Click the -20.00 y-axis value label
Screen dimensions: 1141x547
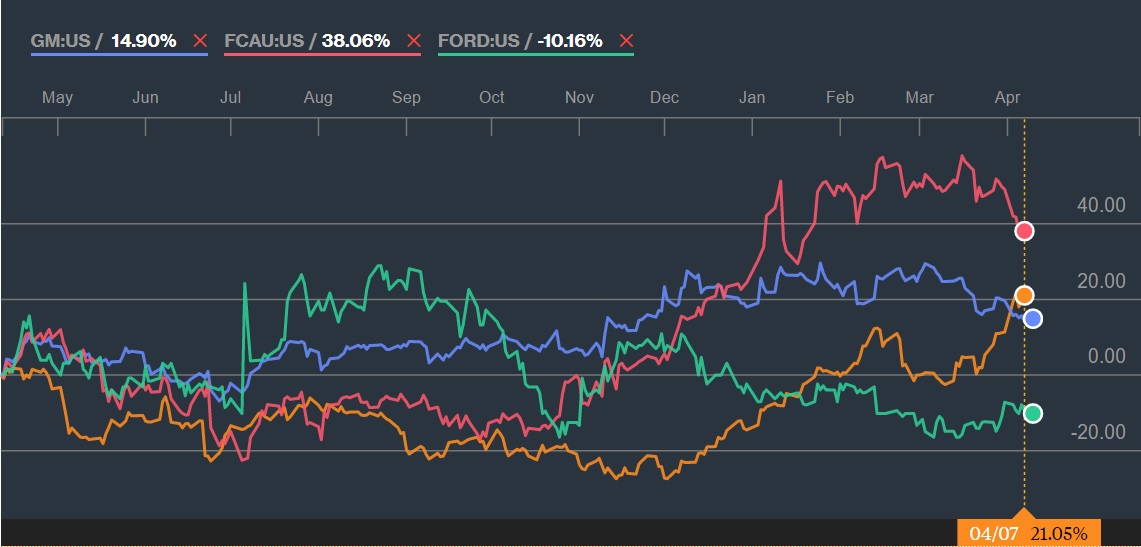point(1097,432)
